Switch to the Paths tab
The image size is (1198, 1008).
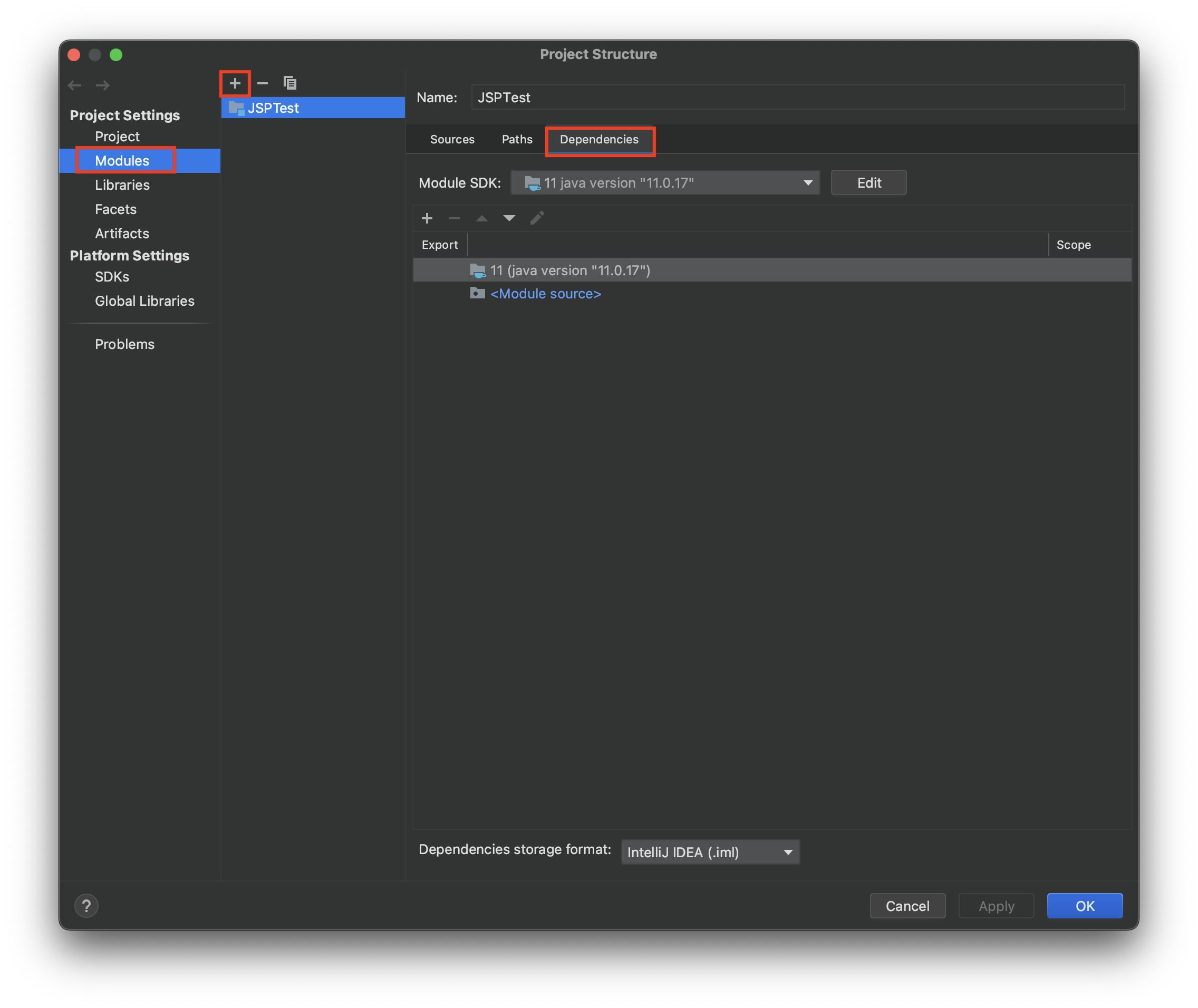(x=517, y=139)
